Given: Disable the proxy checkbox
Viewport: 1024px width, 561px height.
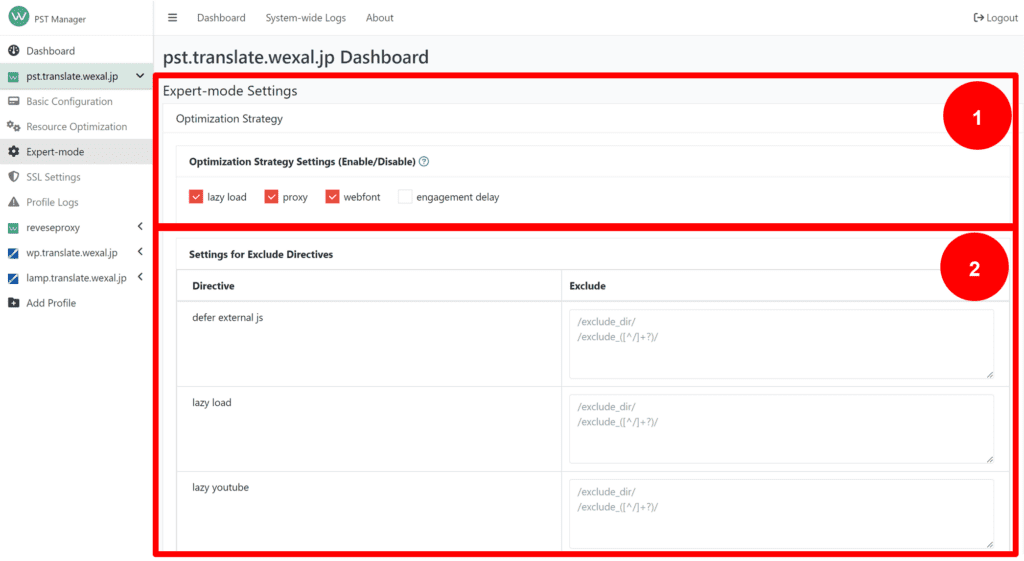Looking at the screenshot, I should click(271, 197).
